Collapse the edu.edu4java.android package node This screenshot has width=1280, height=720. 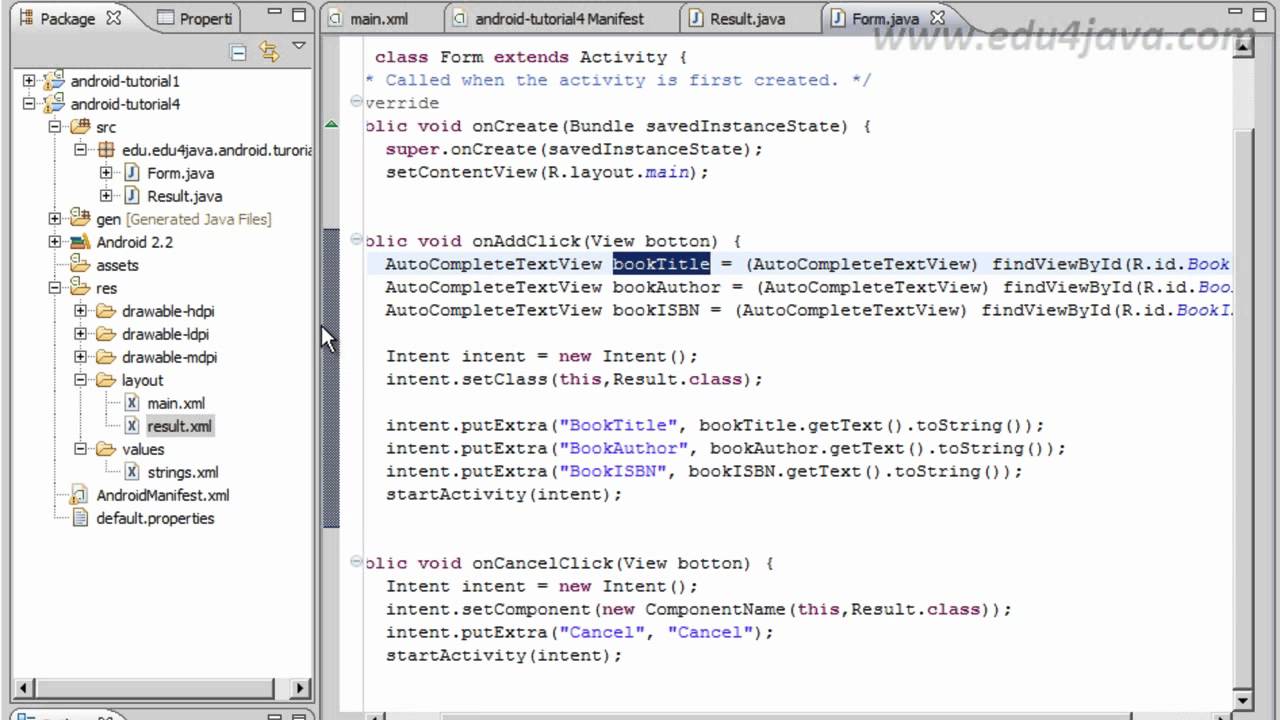[x=80, y=150]
